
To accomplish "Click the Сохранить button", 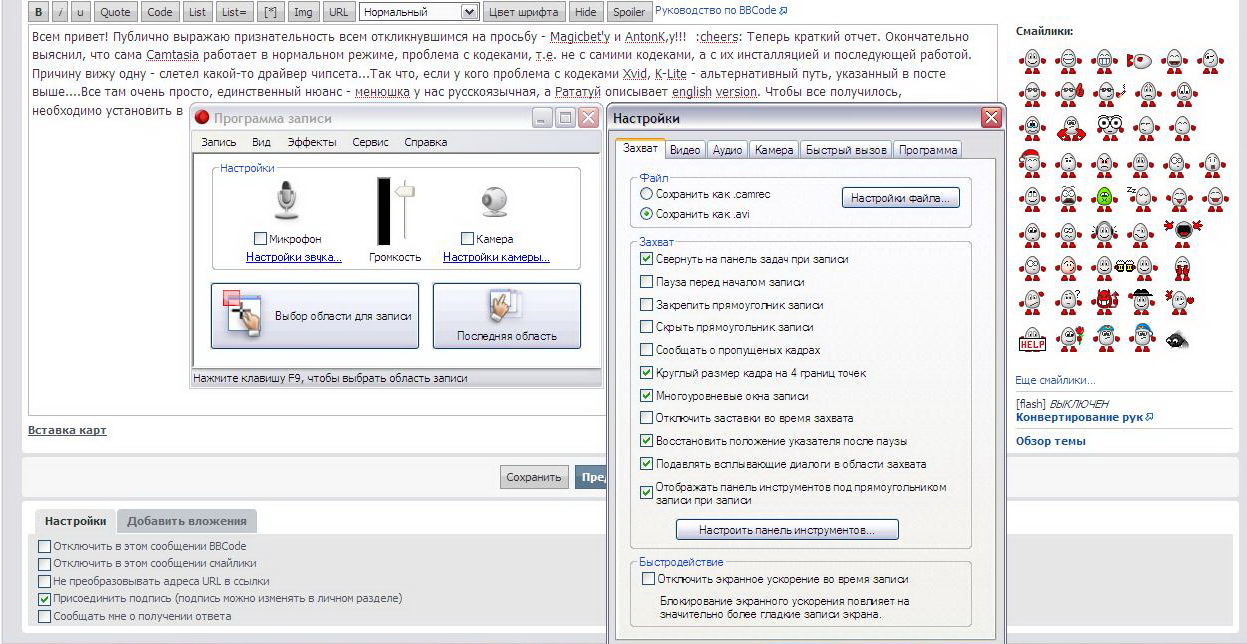I will coord(534,477).
